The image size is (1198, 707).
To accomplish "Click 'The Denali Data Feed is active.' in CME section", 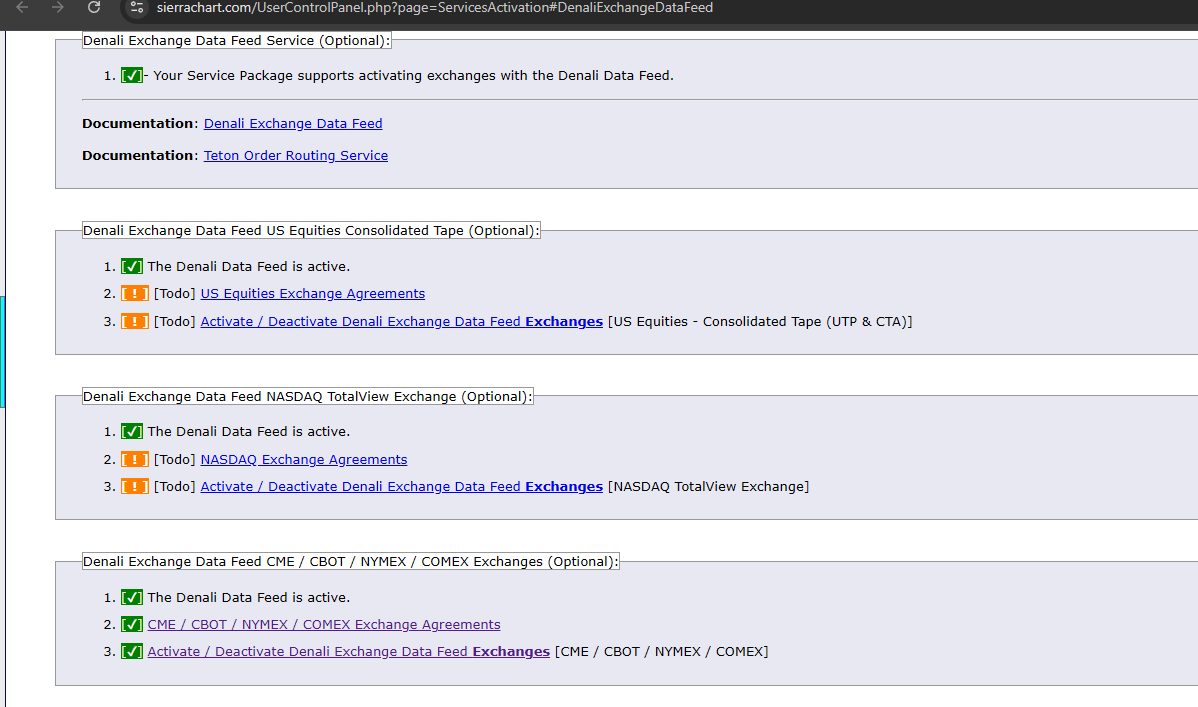I will pos(248,598).
